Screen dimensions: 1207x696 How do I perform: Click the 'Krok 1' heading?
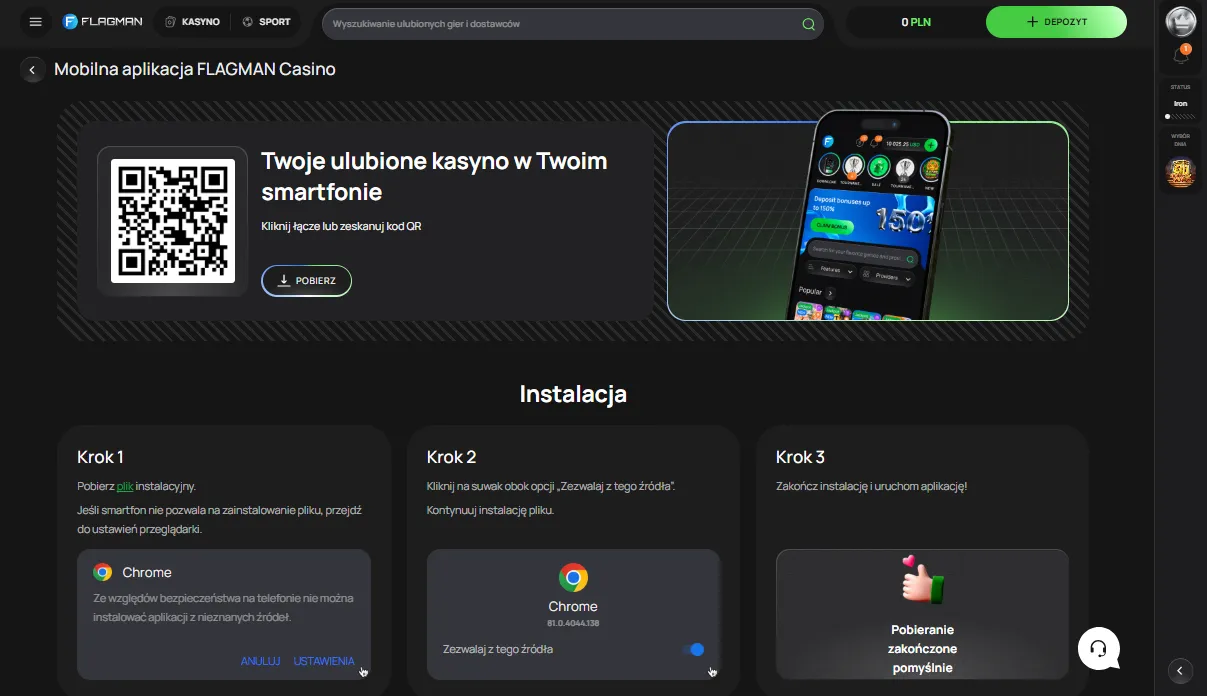point(100,457)
